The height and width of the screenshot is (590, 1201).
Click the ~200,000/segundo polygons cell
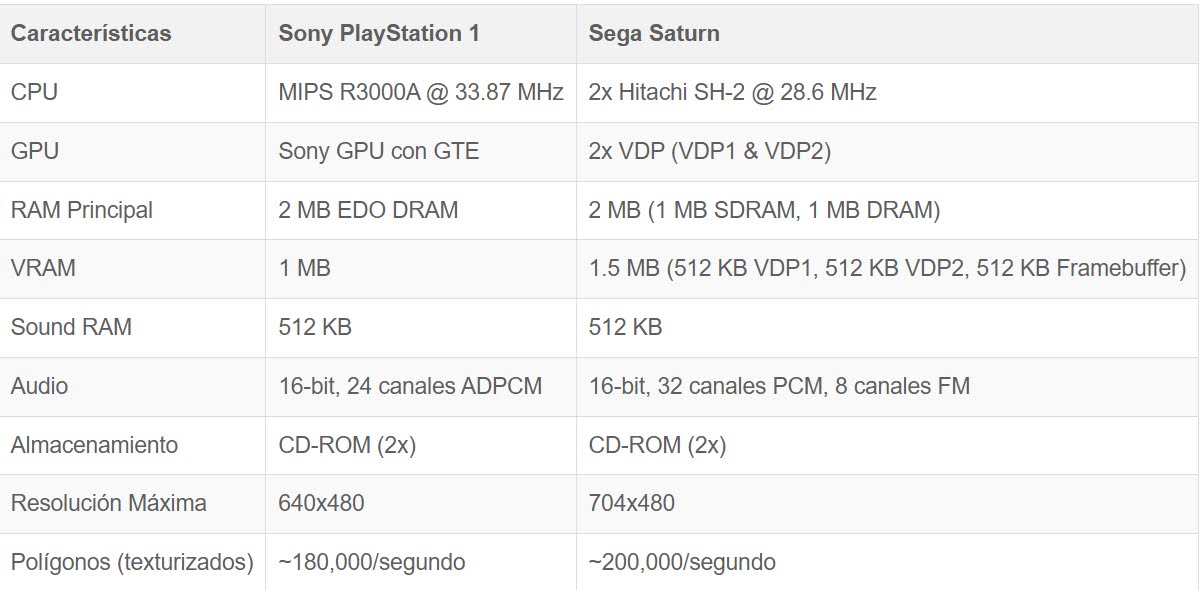[x=682, y=562]
